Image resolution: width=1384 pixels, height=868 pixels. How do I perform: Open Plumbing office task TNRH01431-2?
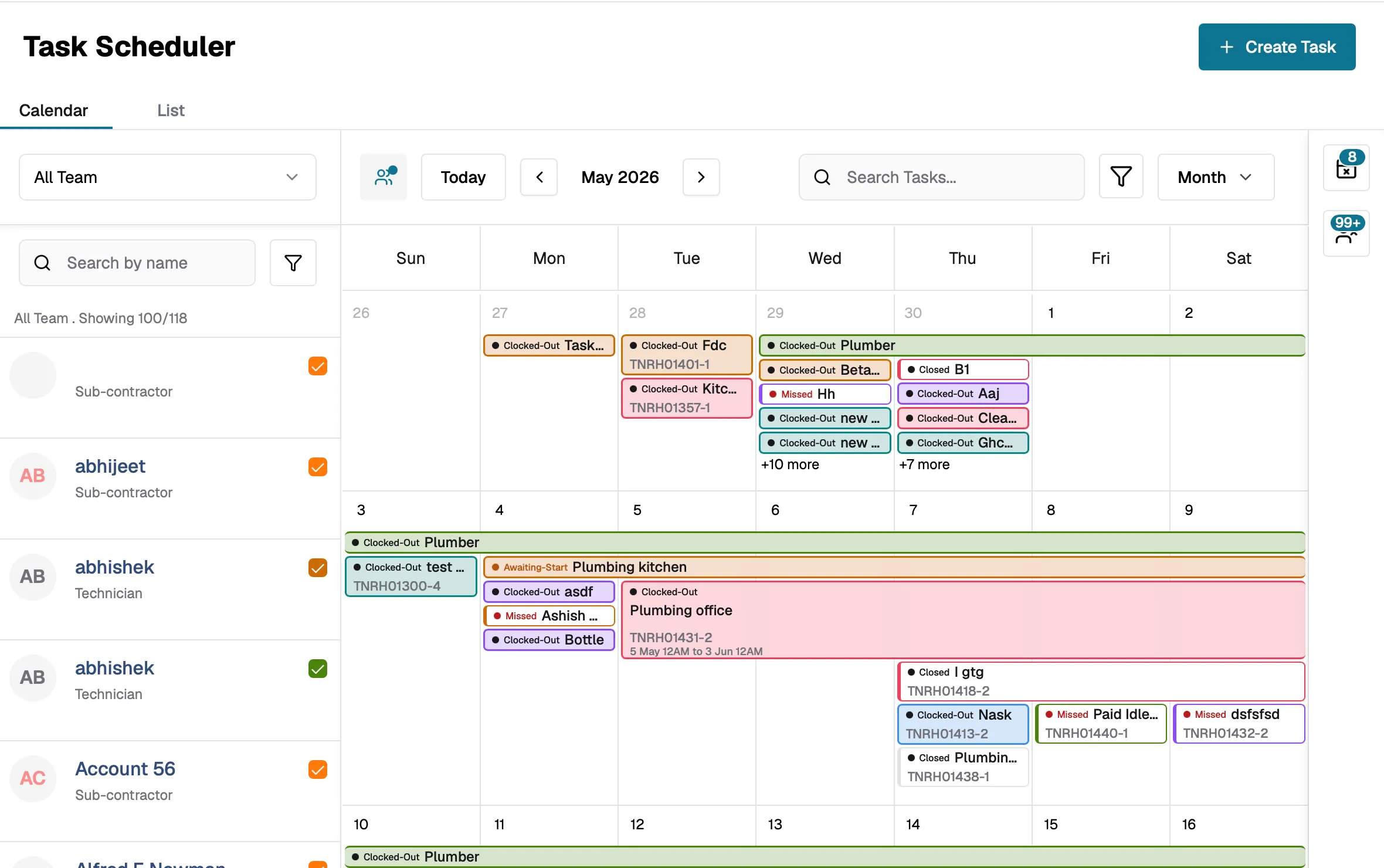pos(963,620)
